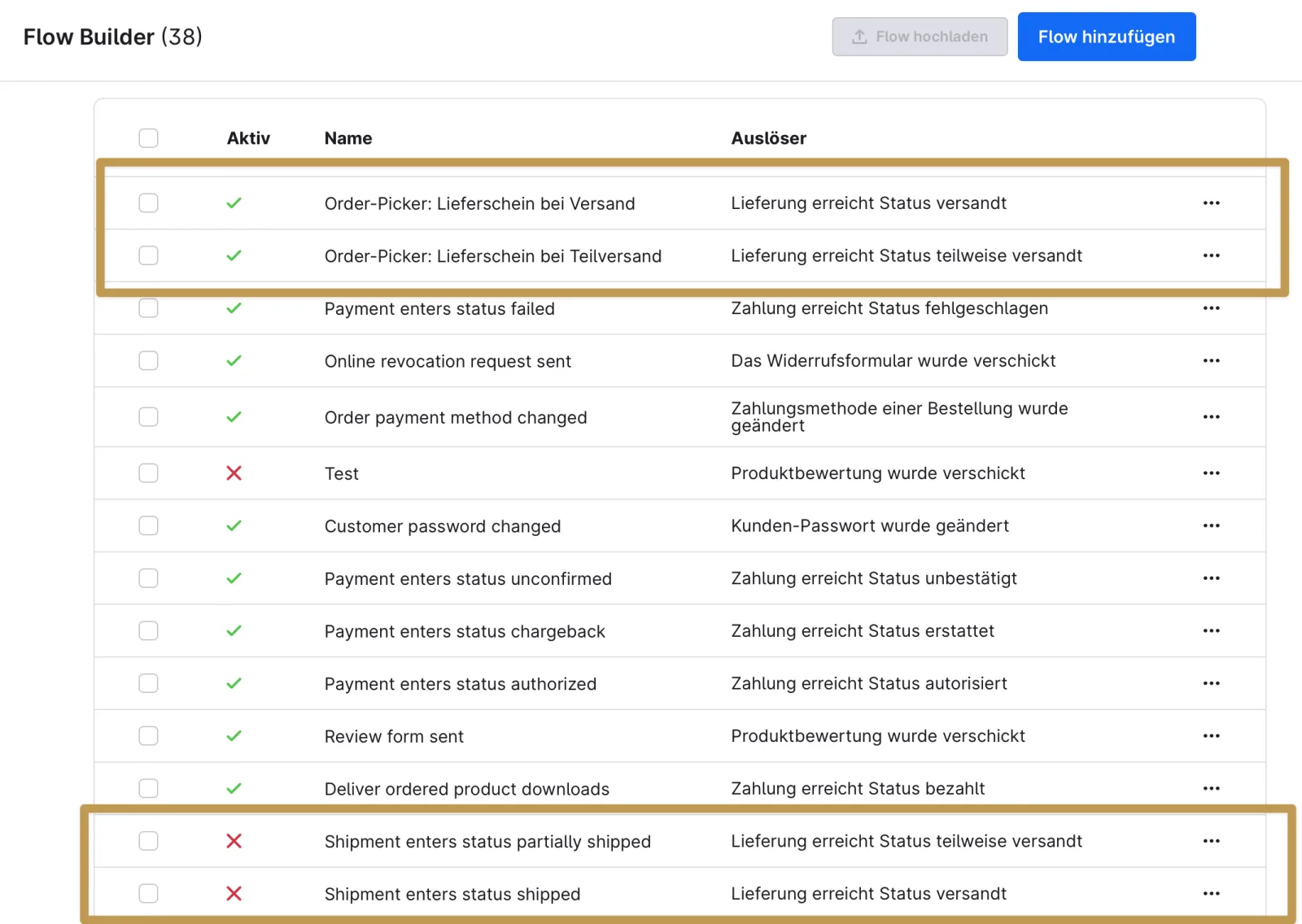The height and width of the screenshot is (924, 1302).
Task: Select checkbox for Order-Picker: Lieferschein bei Versand
Action: point(148,203)
